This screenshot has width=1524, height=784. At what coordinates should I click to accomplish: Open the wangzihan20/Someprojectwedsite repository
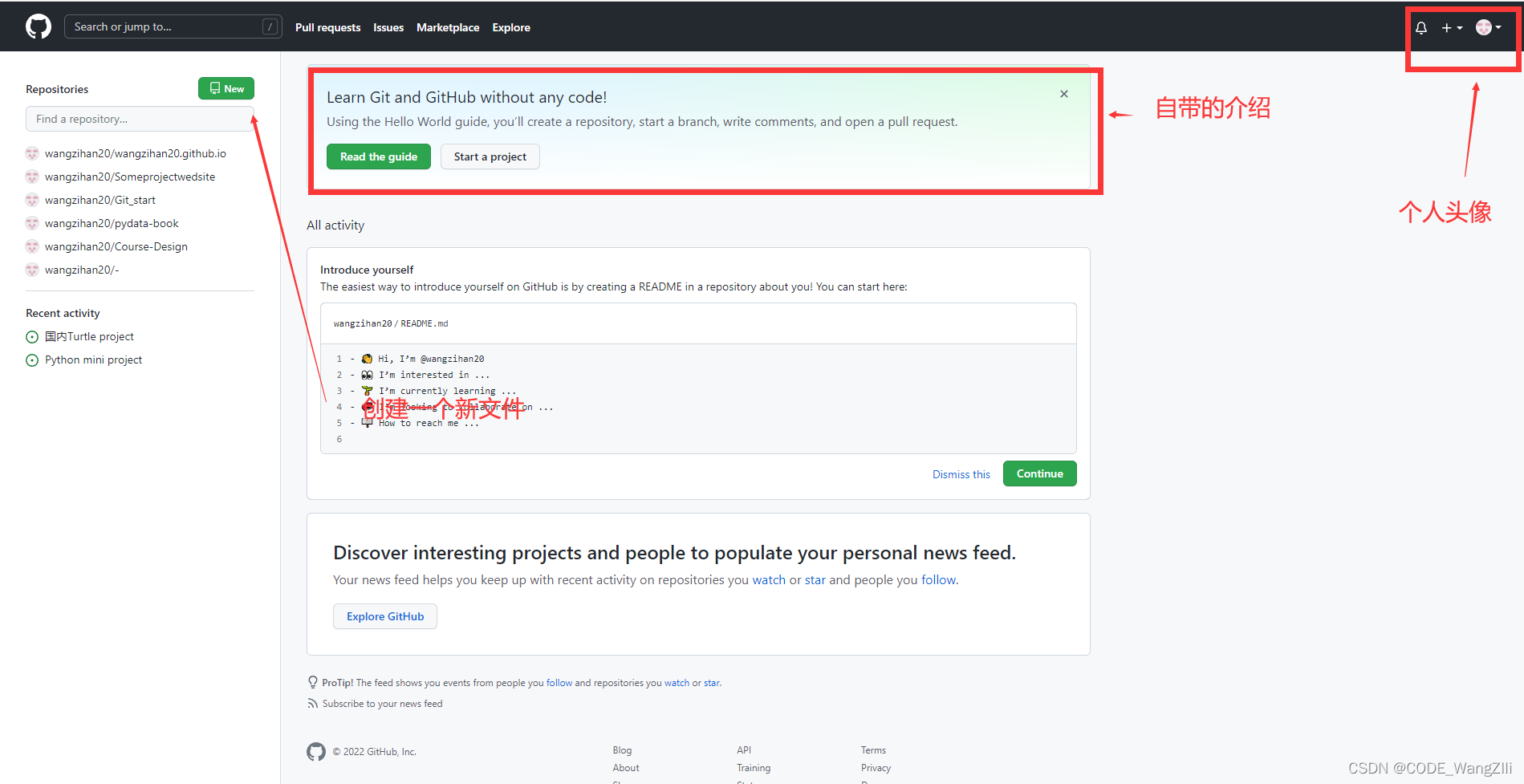130,177
